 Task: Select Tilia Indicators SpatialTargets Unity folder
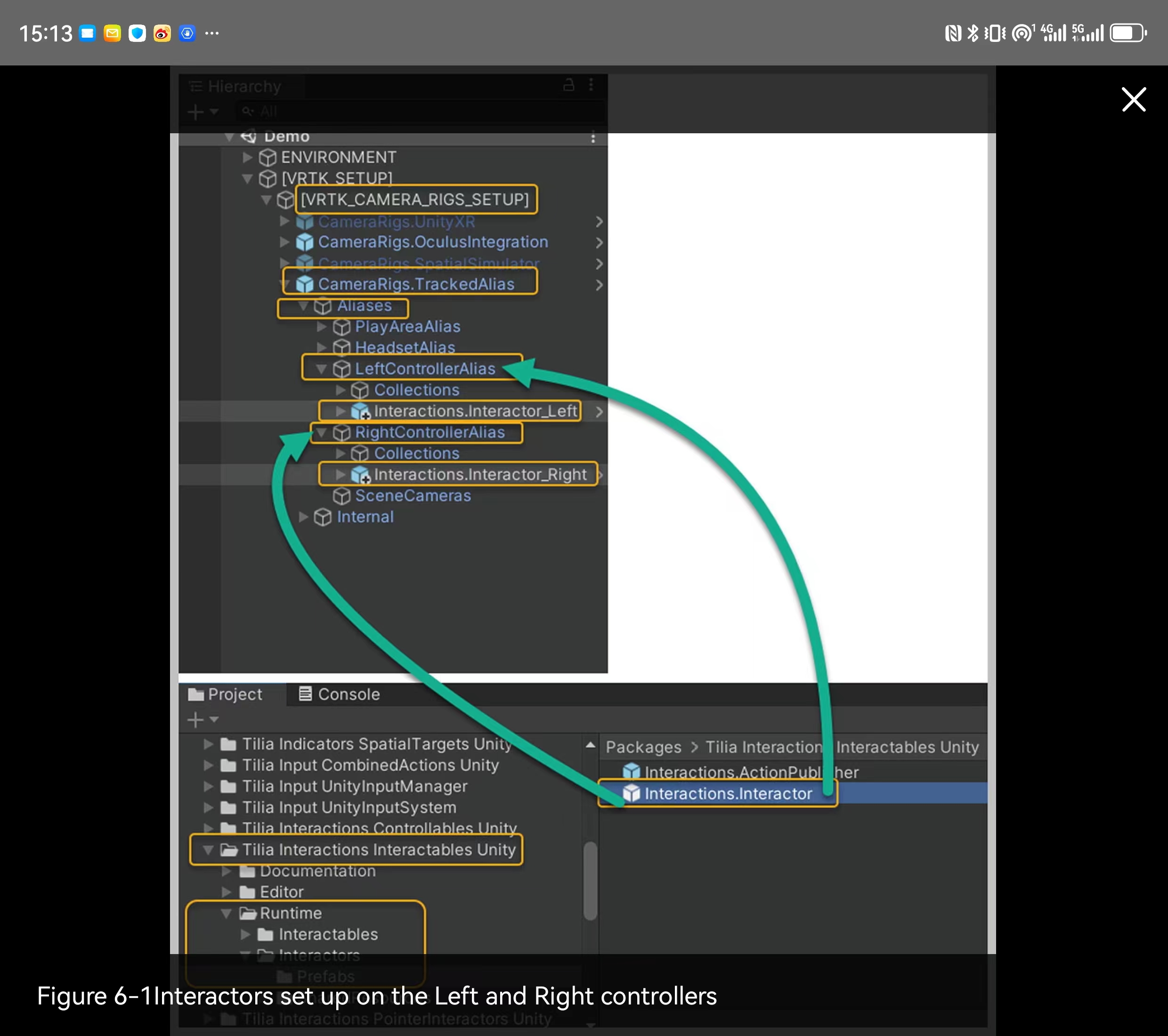(377, 744)
